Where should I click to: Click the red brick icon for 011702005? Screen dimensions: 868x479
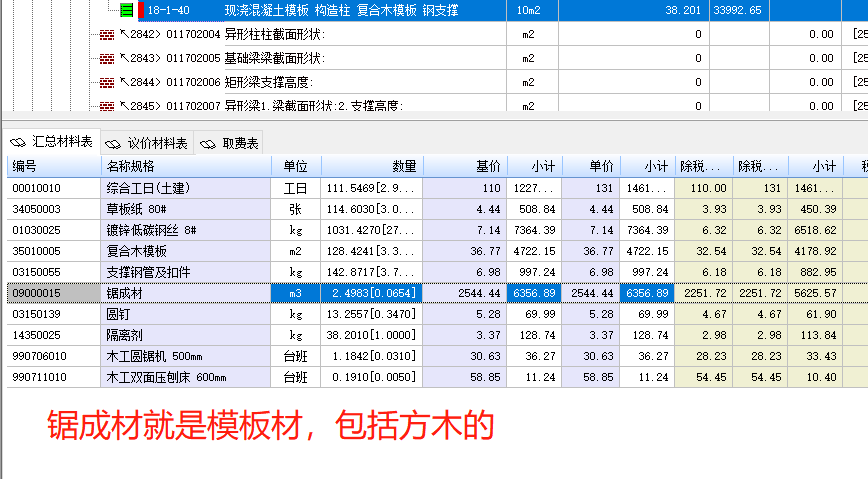point(107,59)
